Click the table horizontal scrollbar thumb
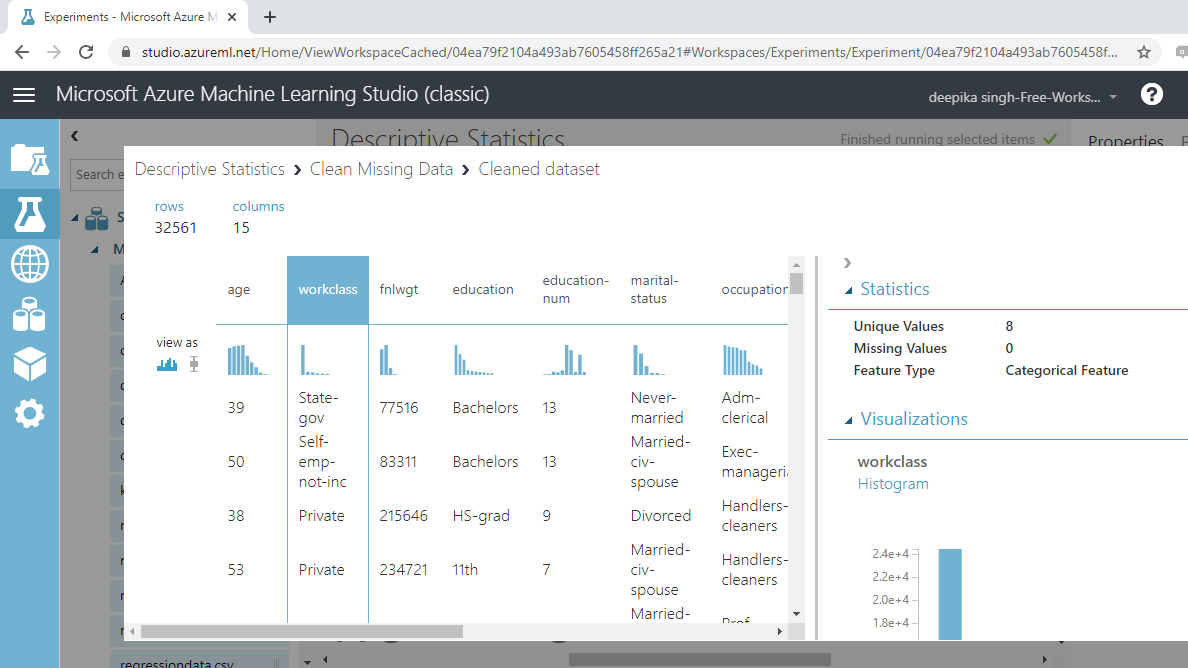1188x668 pixels. coord(302,631)
